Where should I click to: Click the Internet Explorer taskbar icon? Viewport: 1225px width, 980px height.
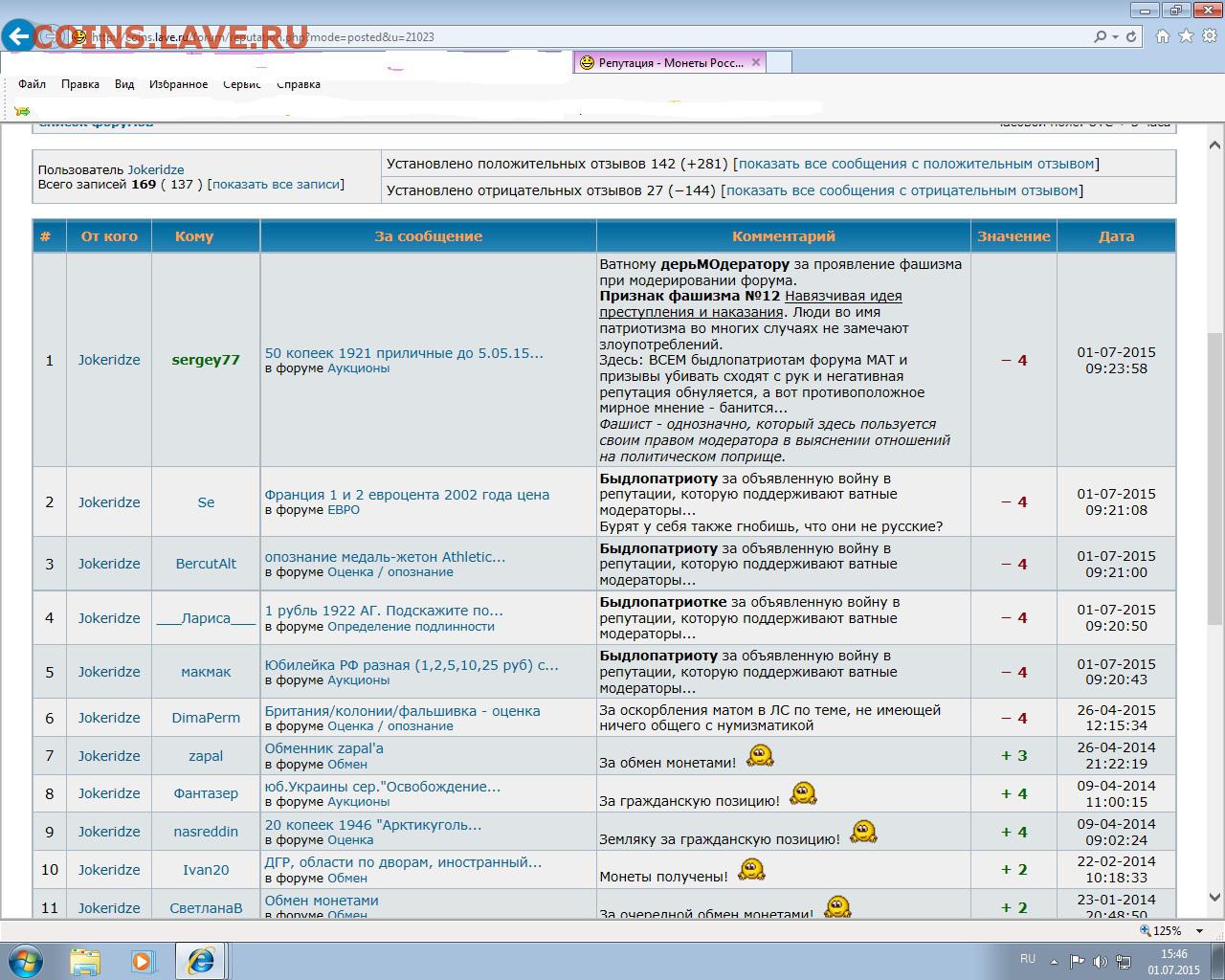[x=201, y=961]
